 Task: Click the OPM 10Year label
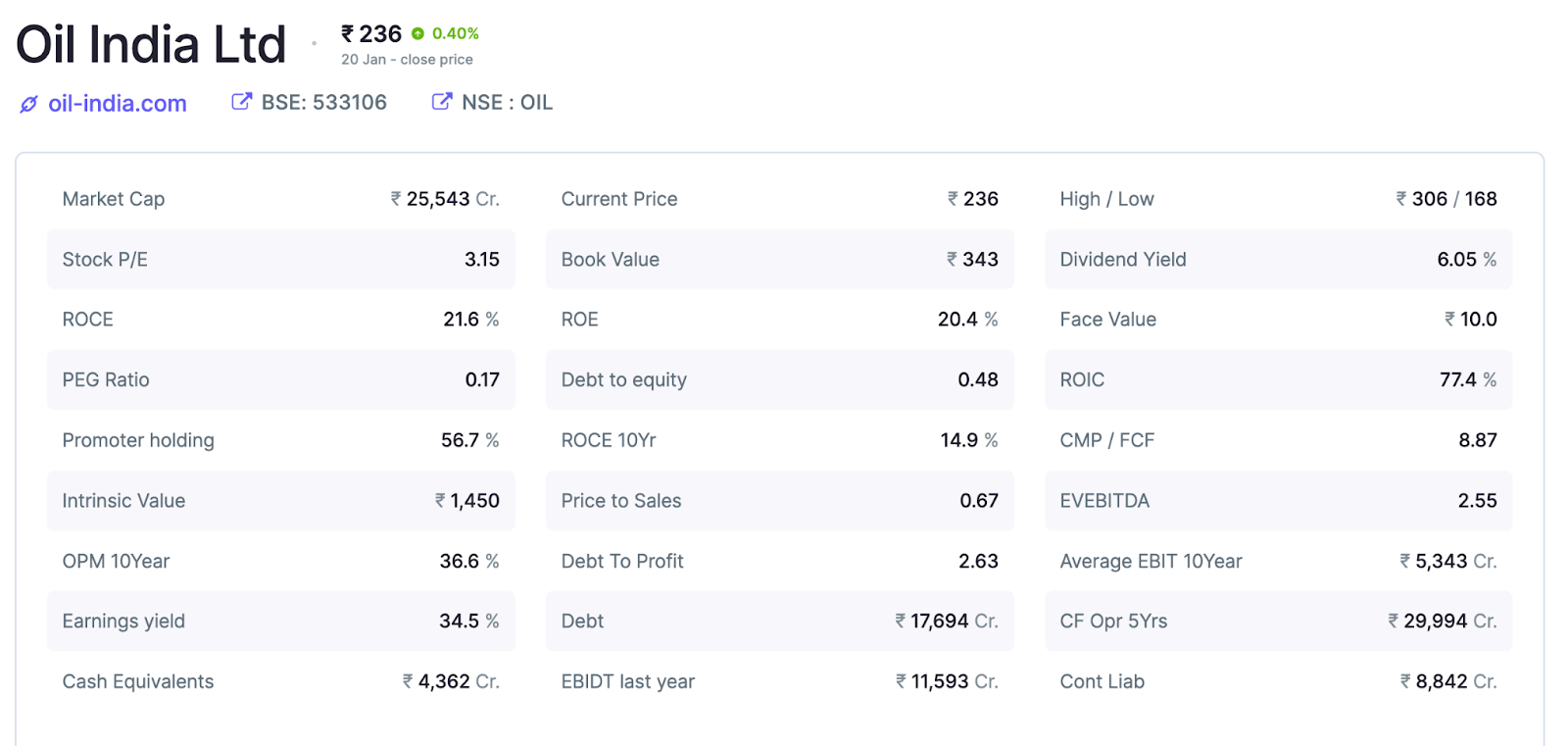coord(116,562)
